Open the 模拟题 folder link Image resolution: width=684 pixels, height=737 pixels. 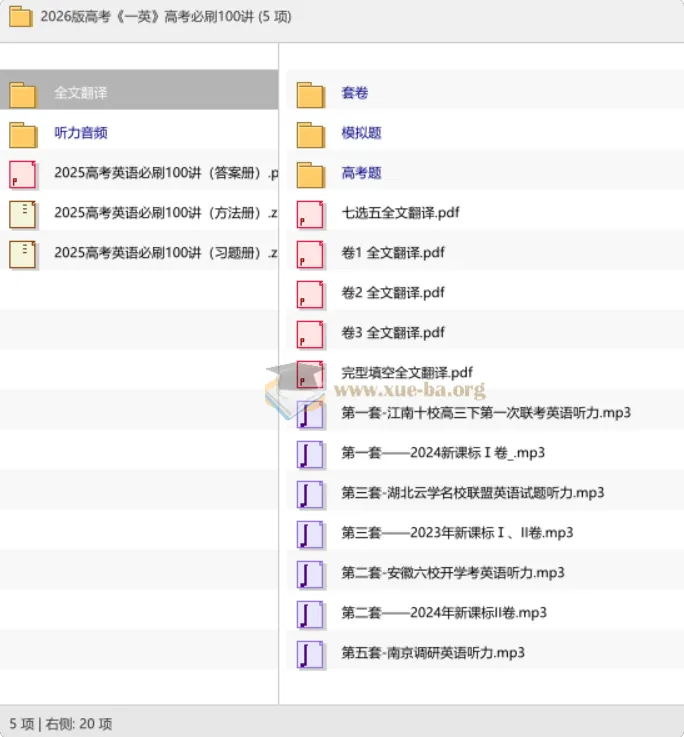click(x=362, y=133)
